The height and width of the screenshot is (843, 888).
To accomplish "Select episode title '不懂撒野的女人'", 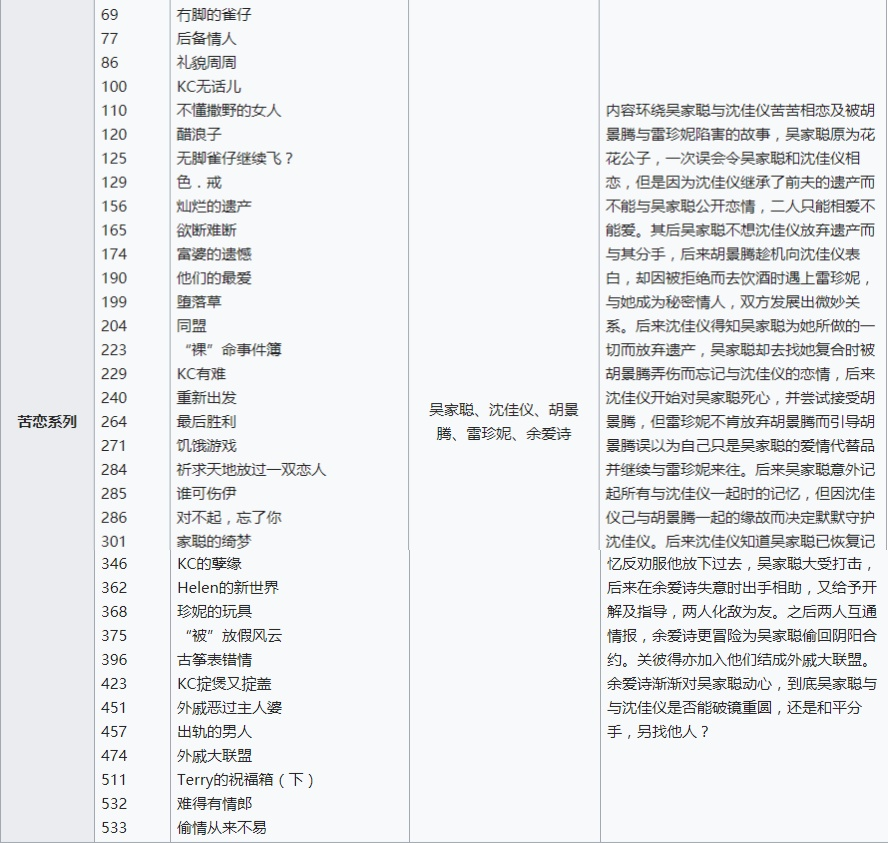I will coord(229,111).
